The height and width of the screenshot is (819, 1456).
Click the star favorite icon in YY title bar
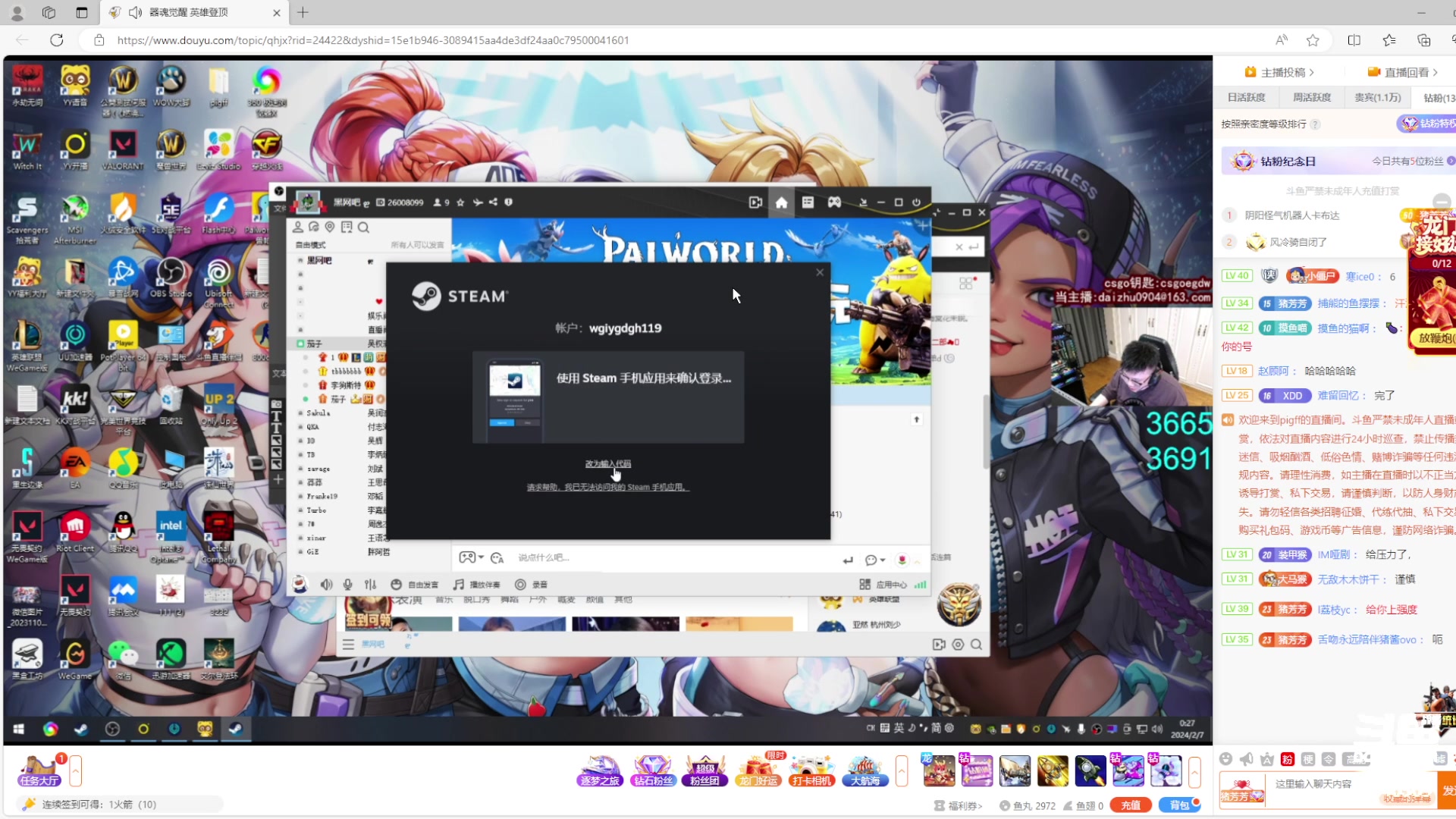460,202
